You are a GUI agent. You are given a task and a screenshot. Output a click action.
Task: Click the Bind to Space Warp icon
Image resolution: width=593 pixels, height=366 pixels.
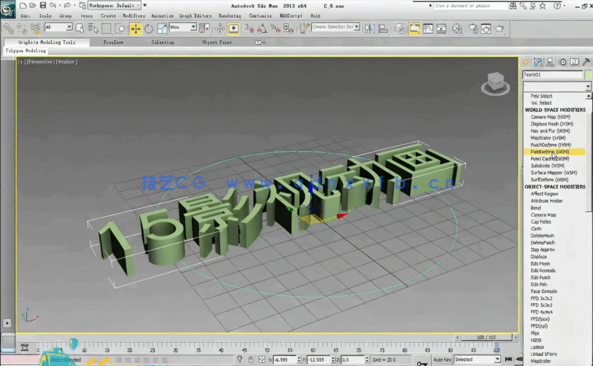[x=36, y=28]
